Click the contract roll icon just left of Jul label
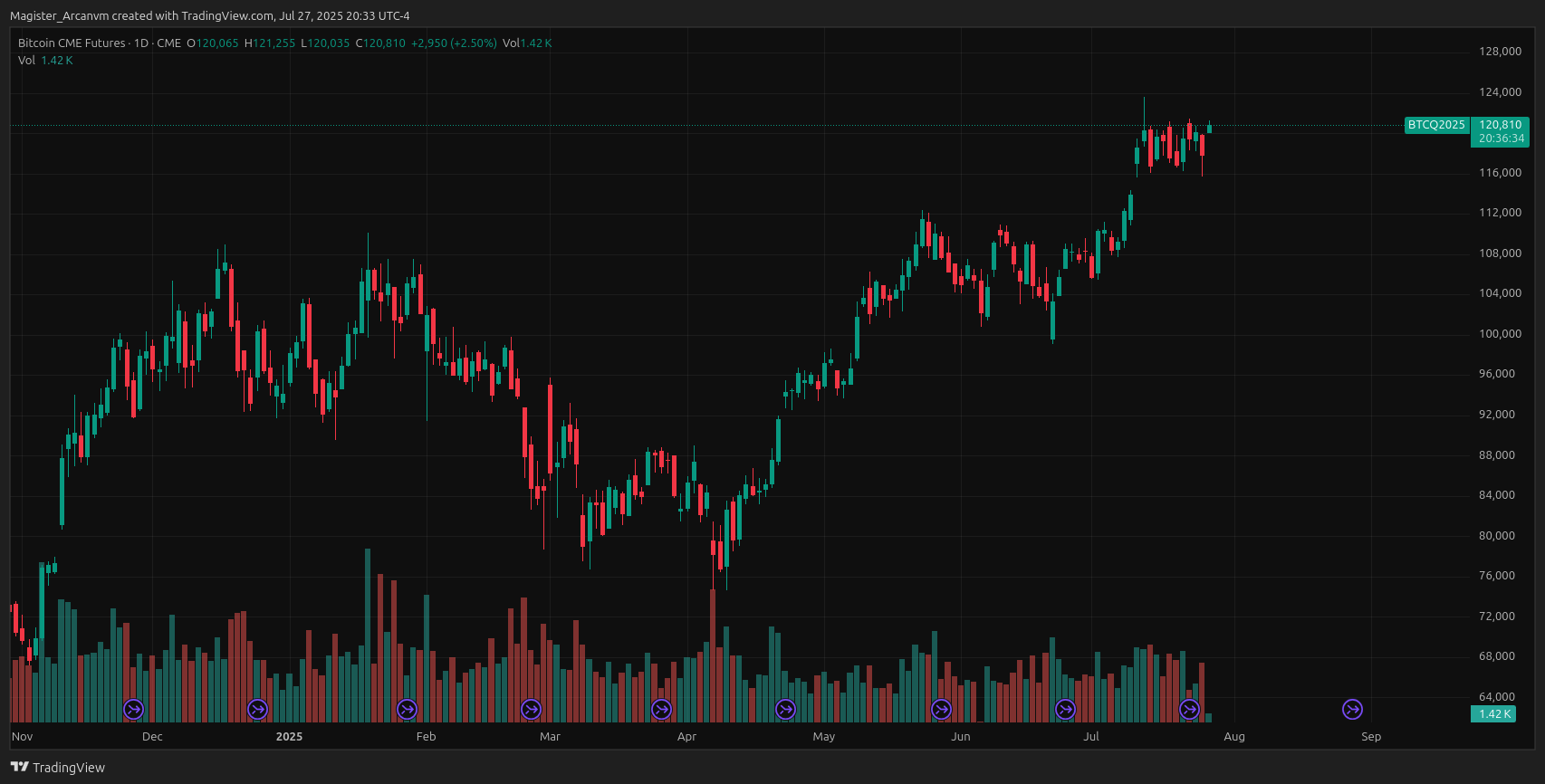The height and width of the screenshot is (784, 1545). coord(1066,710)
